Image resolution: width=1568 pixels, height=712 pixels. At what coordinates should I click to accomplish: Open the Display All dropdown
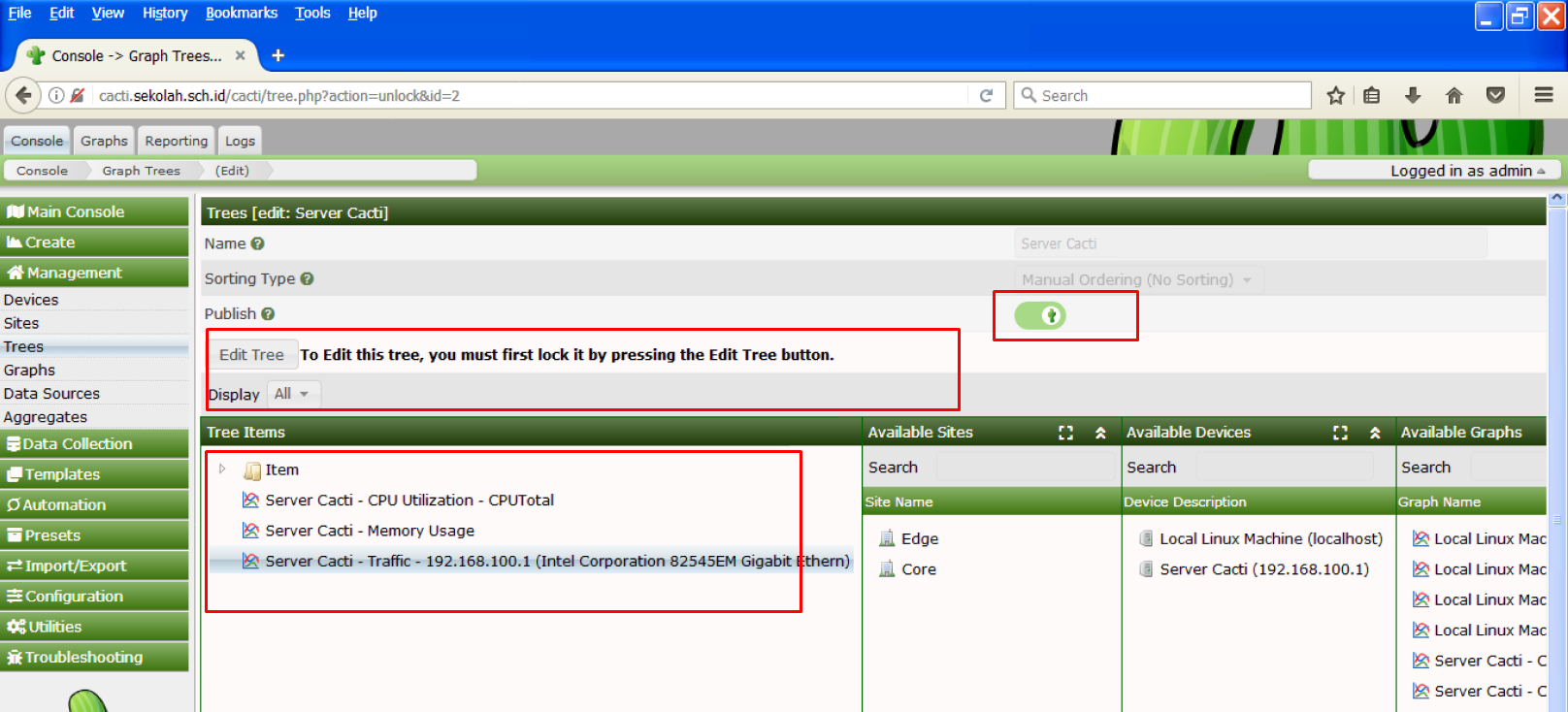click(291, 394)
